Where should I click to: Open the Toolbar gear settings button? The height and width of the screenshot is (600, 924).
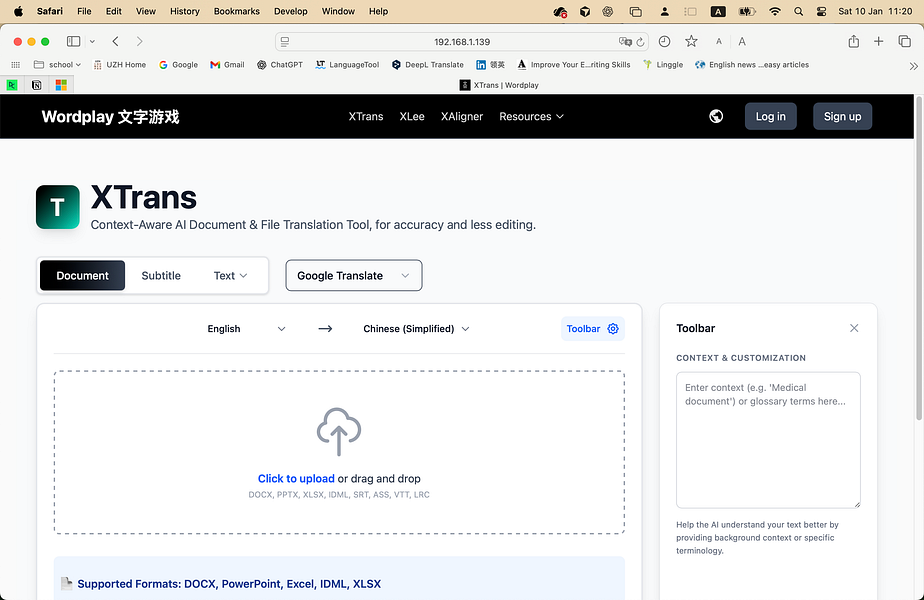pos(592,329)
